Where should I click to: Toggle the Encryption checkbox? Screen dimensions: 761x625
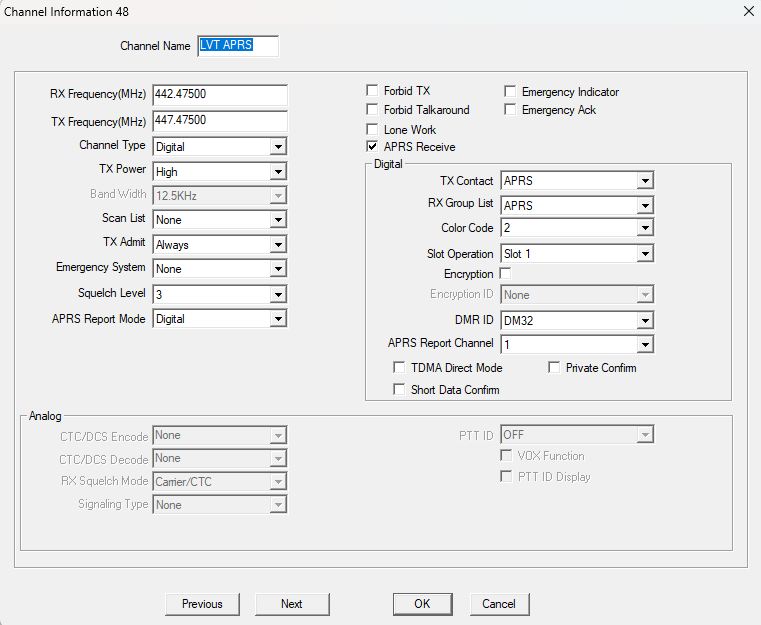tap(505, 274)
